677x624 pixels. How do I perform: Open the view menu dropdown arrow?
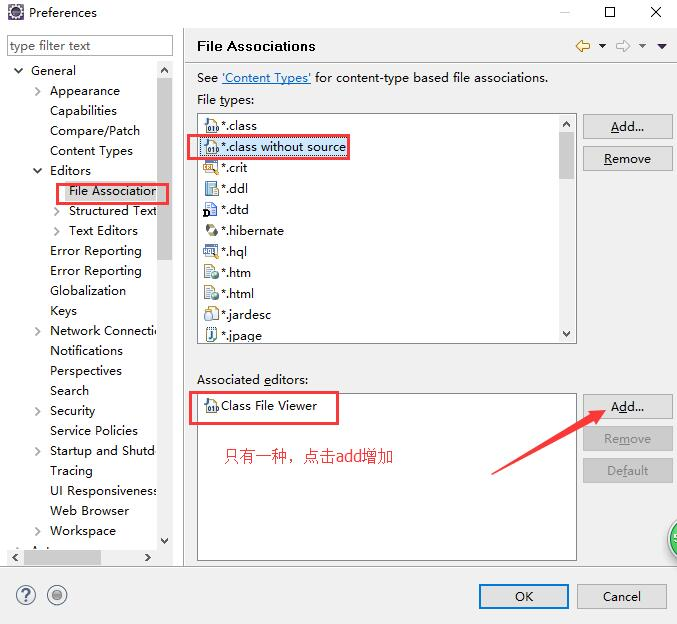pyautogui.click(x=662, y=46)
